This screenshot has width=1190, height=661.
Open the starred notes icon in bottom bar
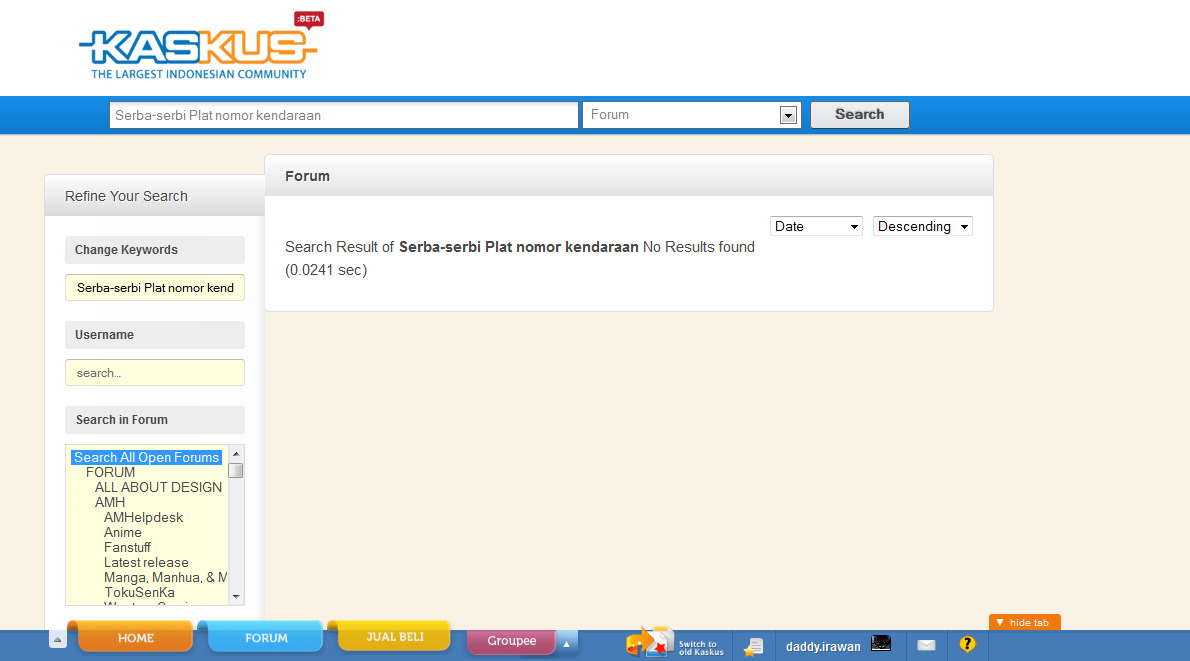(753, 647)
